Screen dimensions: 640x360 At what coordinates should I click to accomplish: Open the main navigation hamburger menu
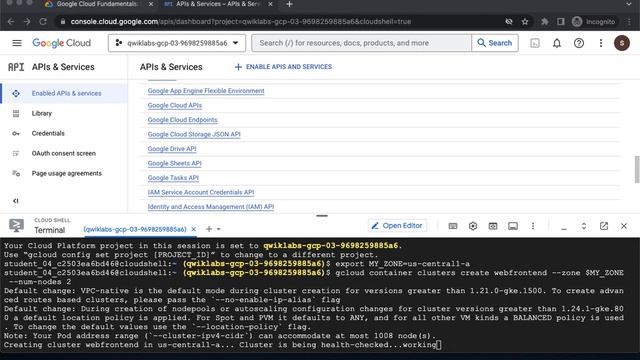pos(17,43)
